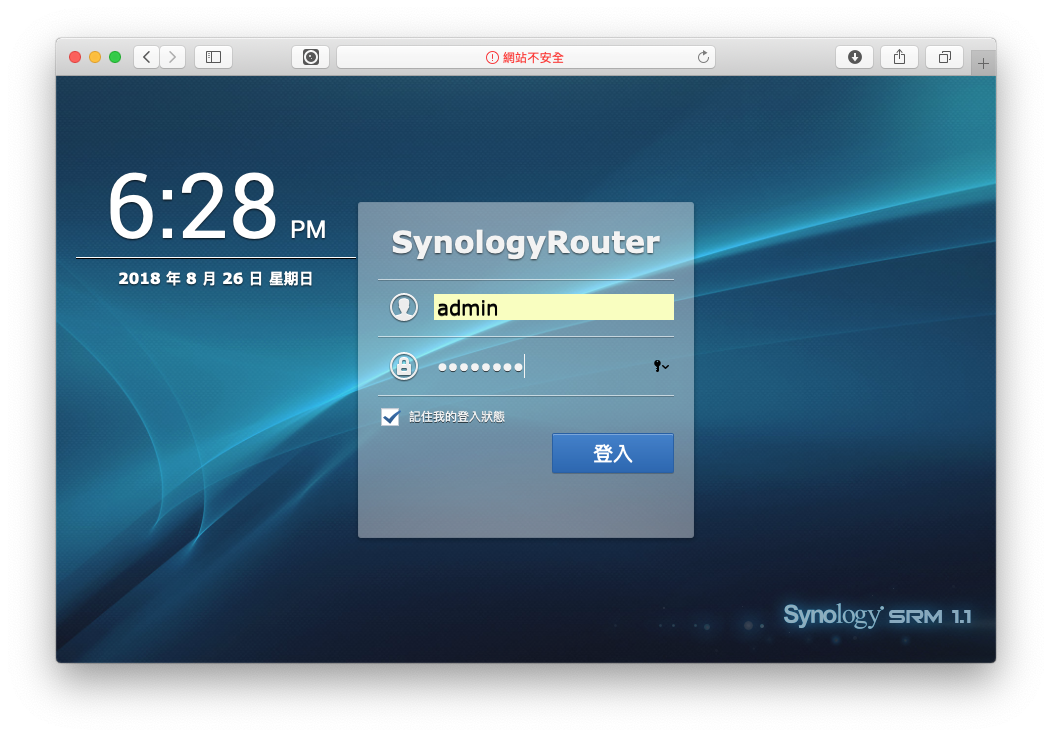1052x737 pixels.
Task: Show all tabs overview
Action: pos(945,57)
